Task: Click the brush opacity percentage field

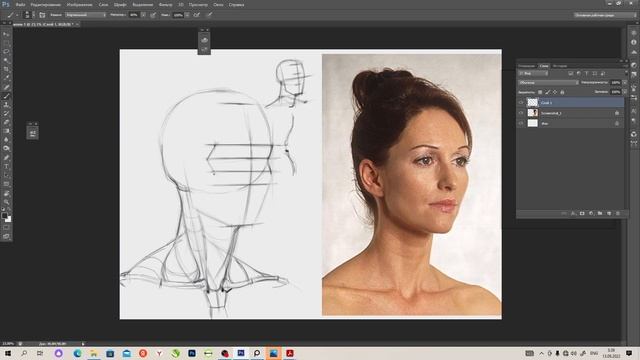Action: [134, 15]
